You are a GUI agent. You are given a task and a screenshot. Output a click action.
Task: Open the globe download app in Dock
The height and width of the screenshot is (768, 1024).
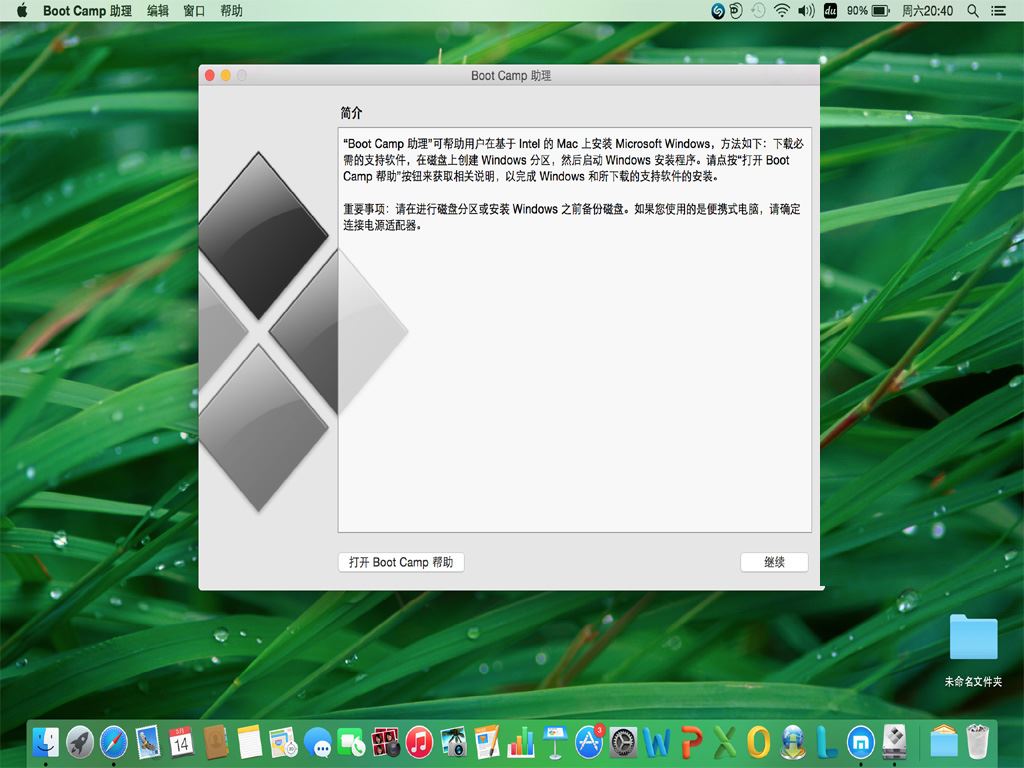coord(793,742)
